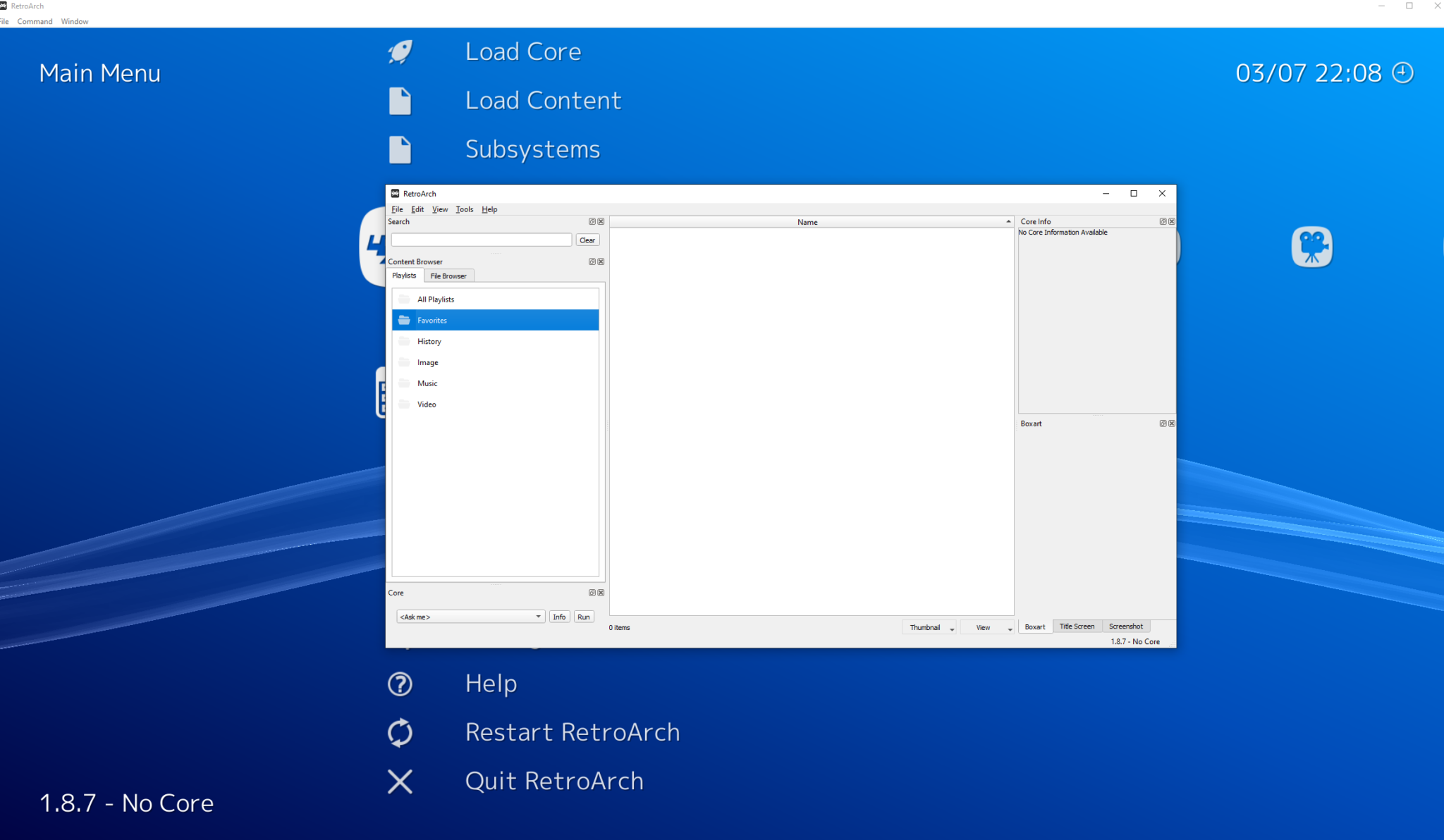Open the core selection dropdown showing Ask me
The width and height of the screenshot is (1444, 840).
[470, 617]
